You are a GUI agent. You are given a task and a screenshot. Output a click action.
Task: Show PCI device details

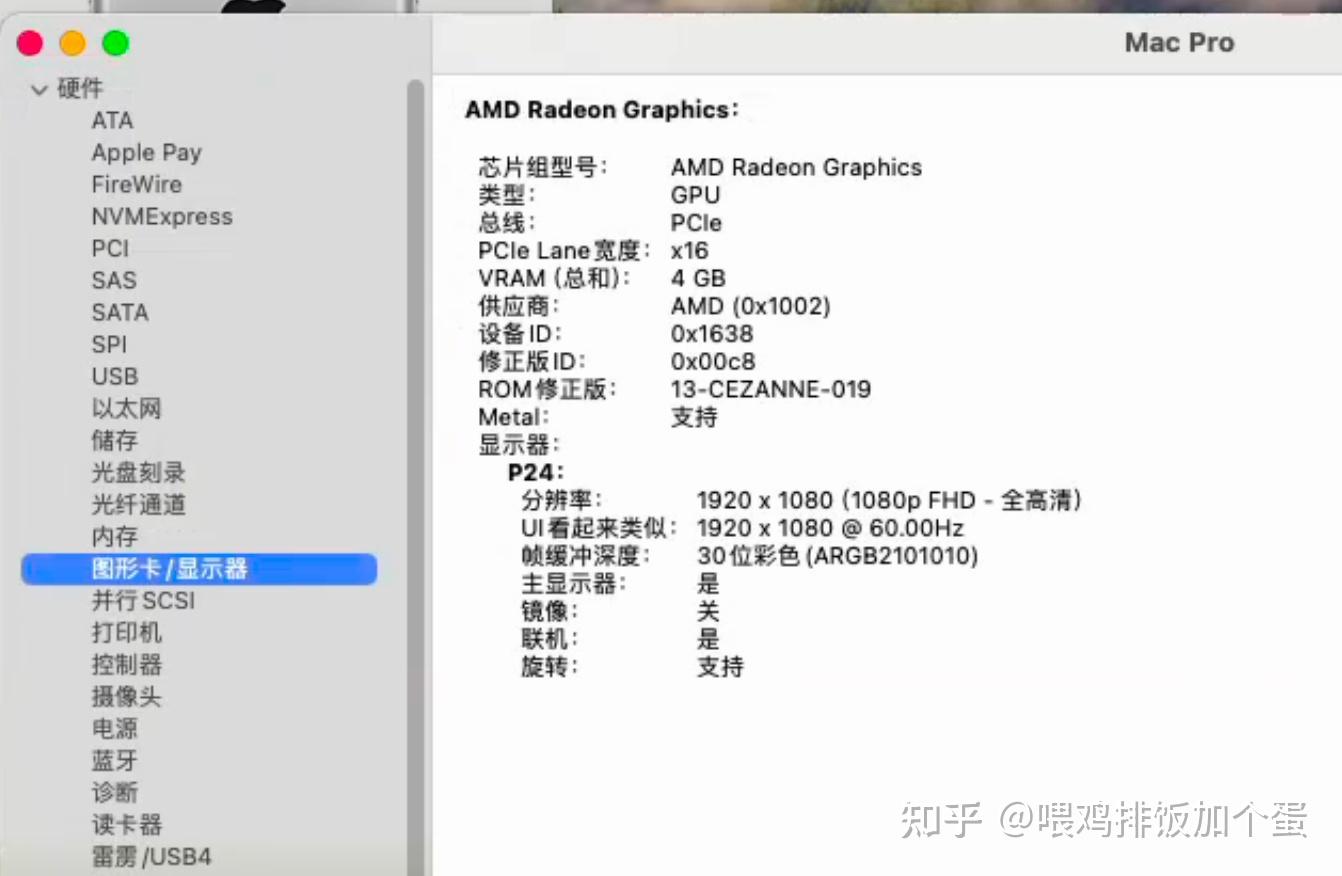coord(110,249)
